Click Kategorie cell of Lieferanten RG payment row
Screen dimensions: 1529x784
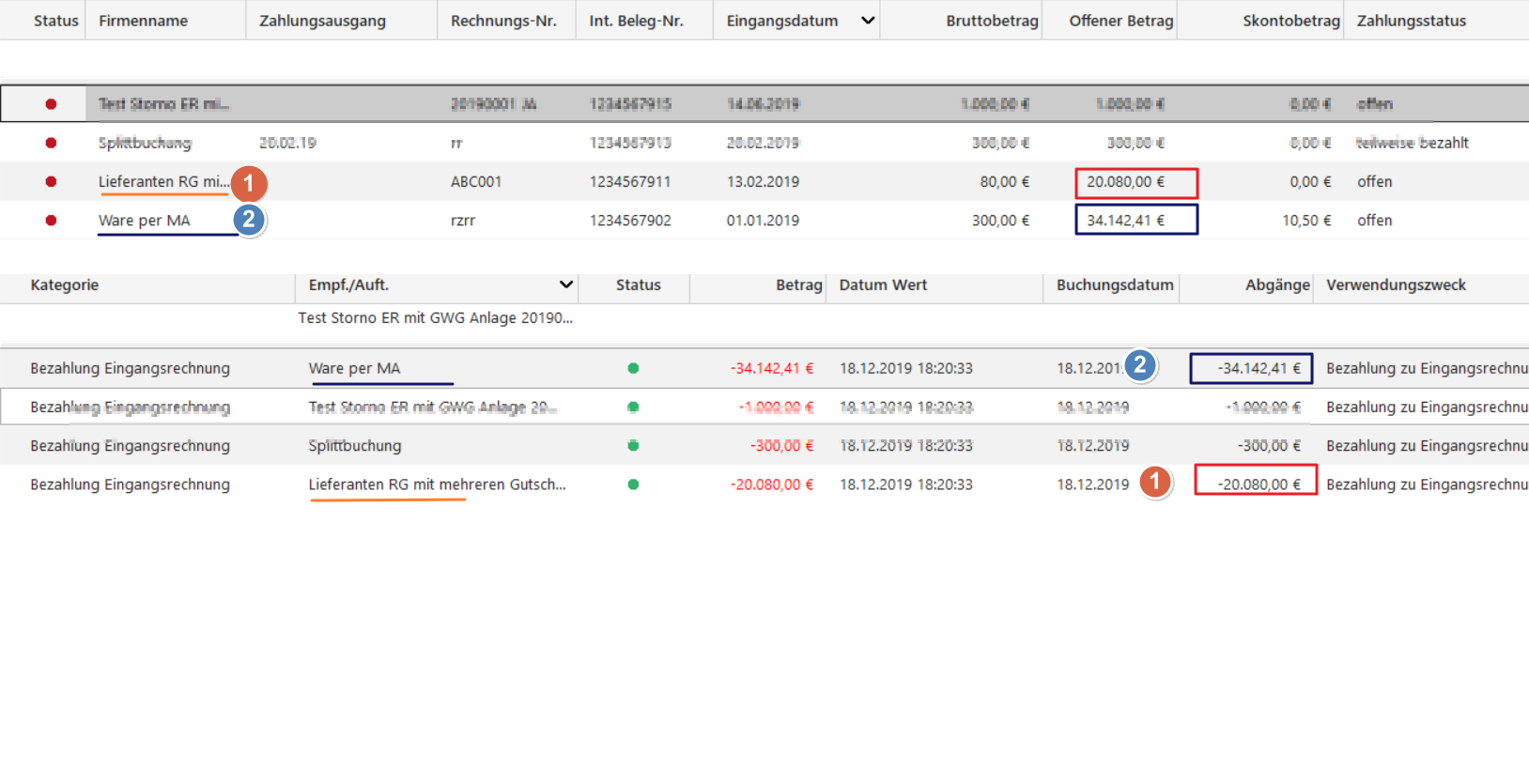click(x=130, y=484)
